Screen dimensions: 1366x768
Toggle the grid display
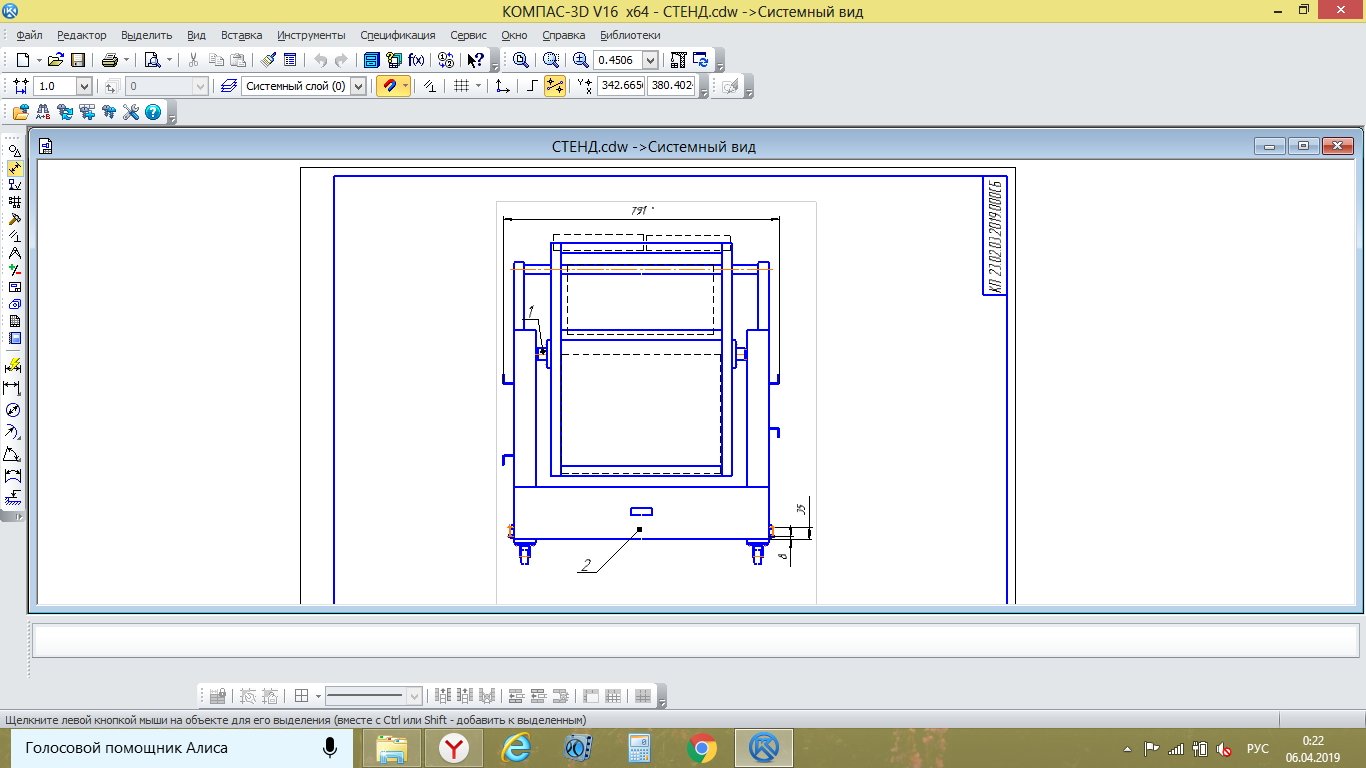point(461,86)
